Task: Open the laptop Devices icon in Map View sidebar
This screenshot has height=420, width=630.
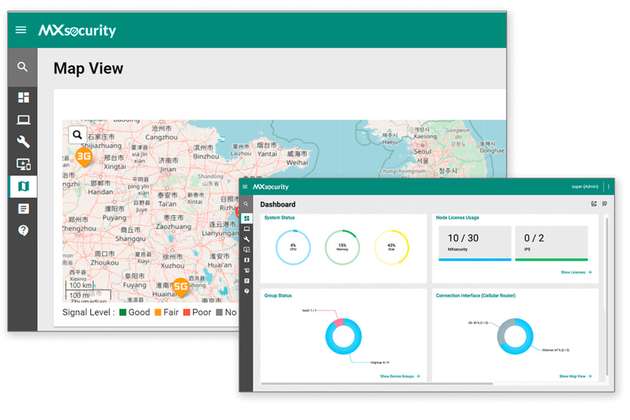Action: pyautogui.click(x=23, y=120)
